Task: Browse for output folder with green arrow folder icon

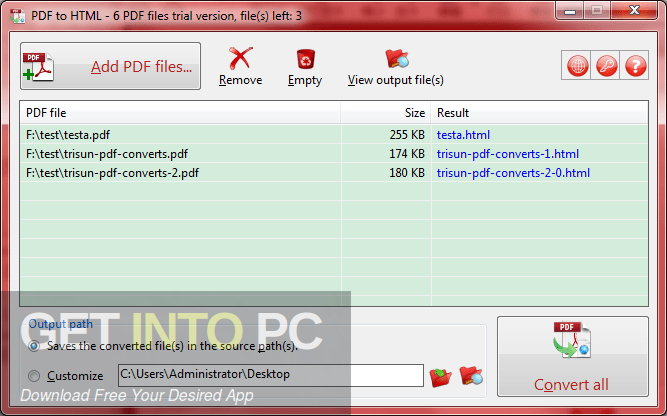Action: click(x=440, y=376)
